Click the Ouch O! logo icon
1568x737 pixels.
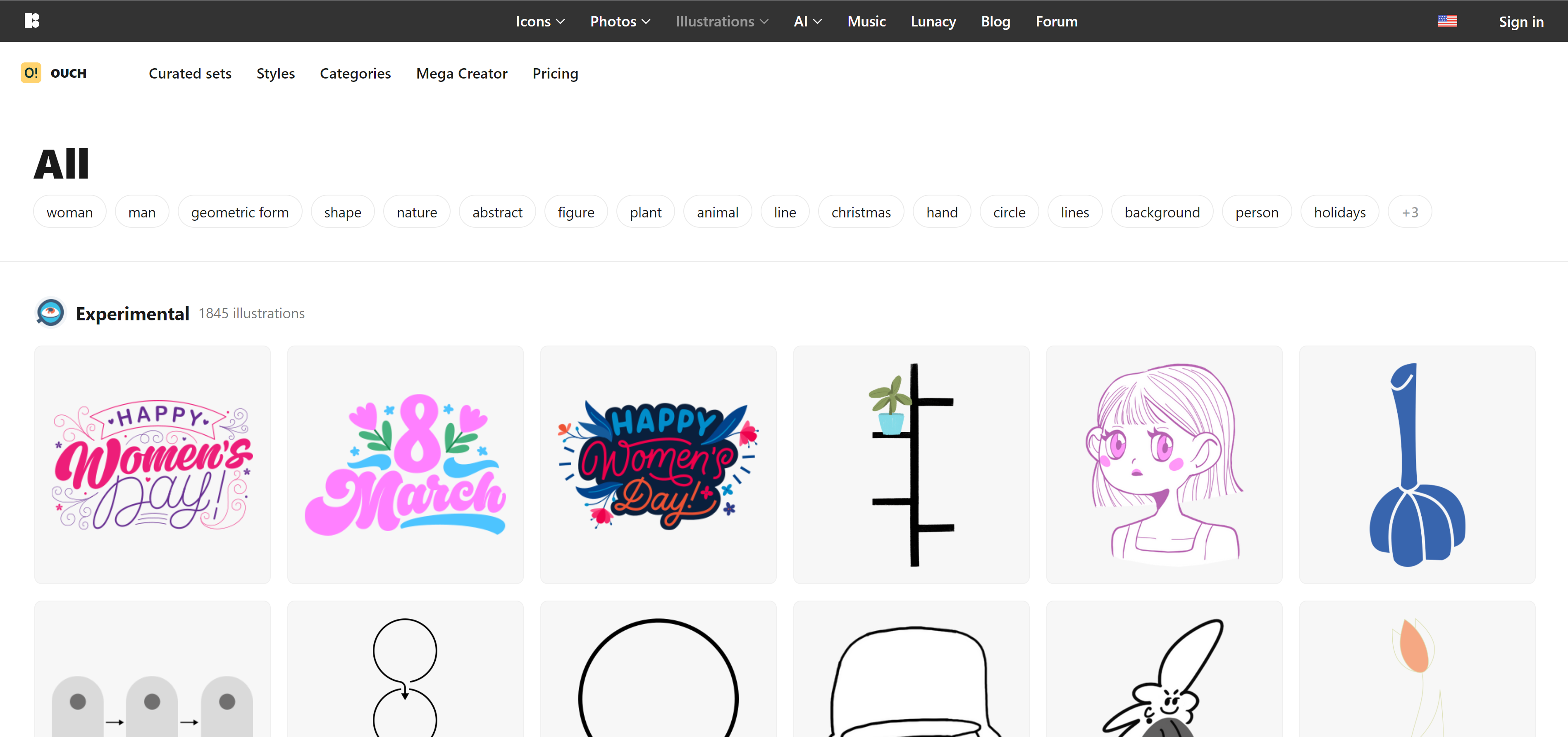coord(31,73)
